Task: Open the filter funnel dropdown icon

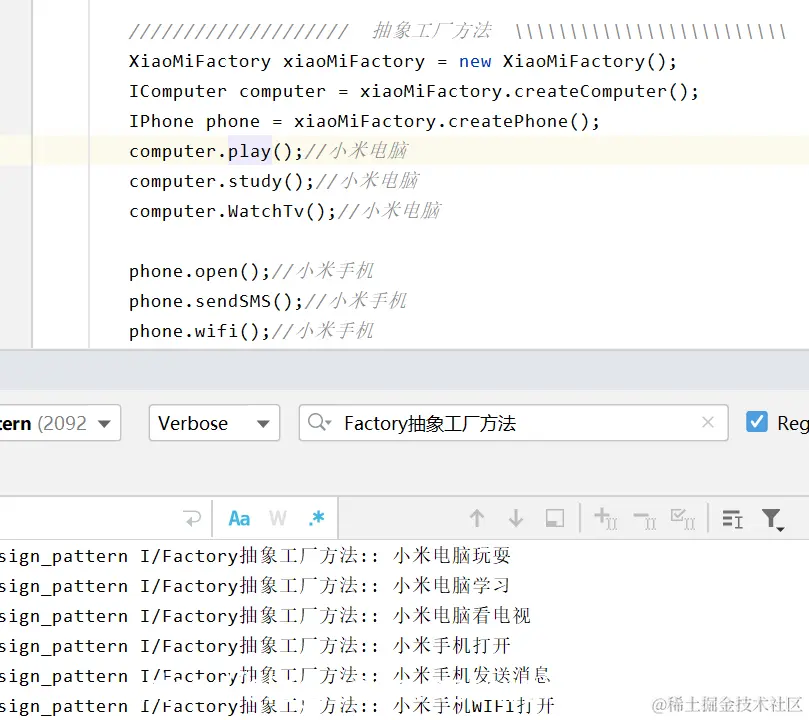Action: point(772,519)
